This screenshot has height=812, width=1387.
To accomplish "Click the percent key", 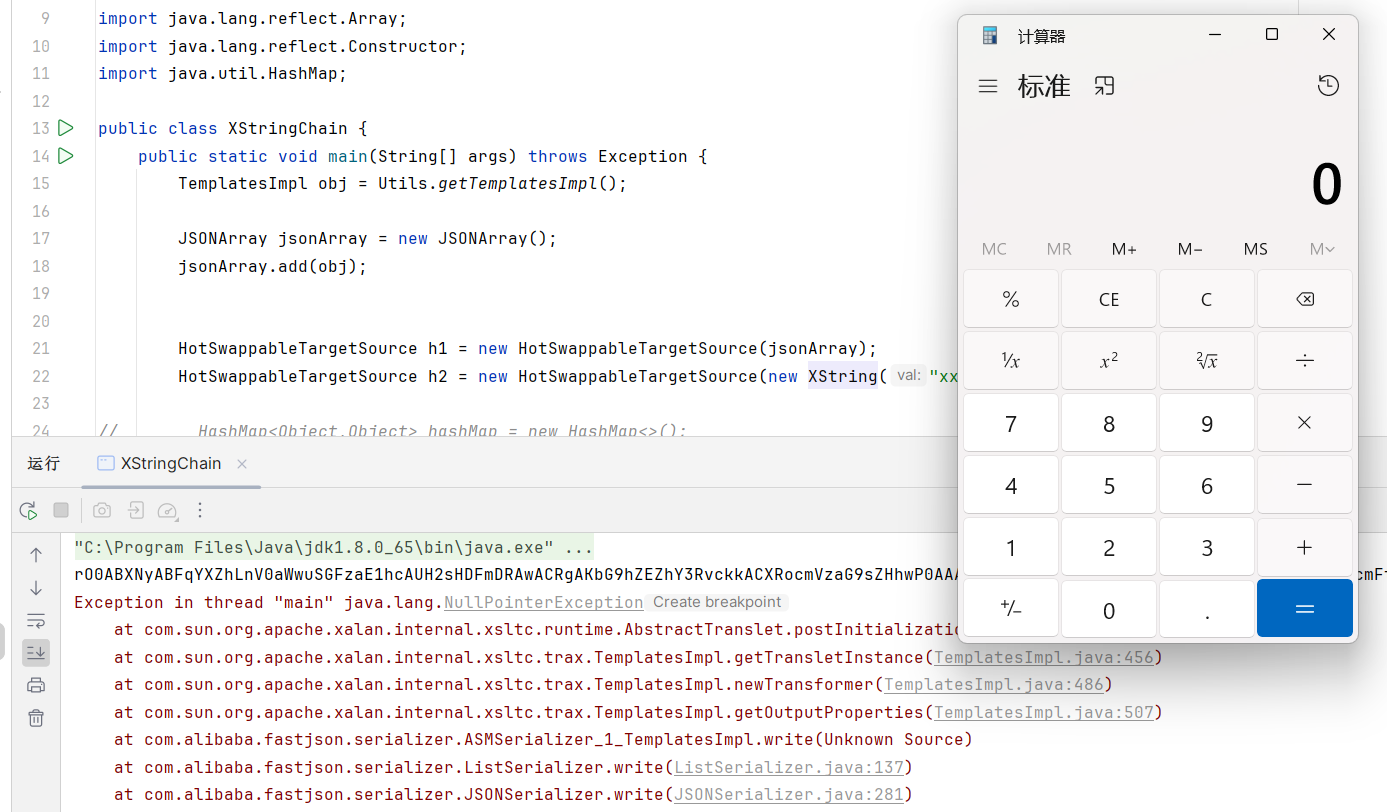I will click(x=1011, y=300).
